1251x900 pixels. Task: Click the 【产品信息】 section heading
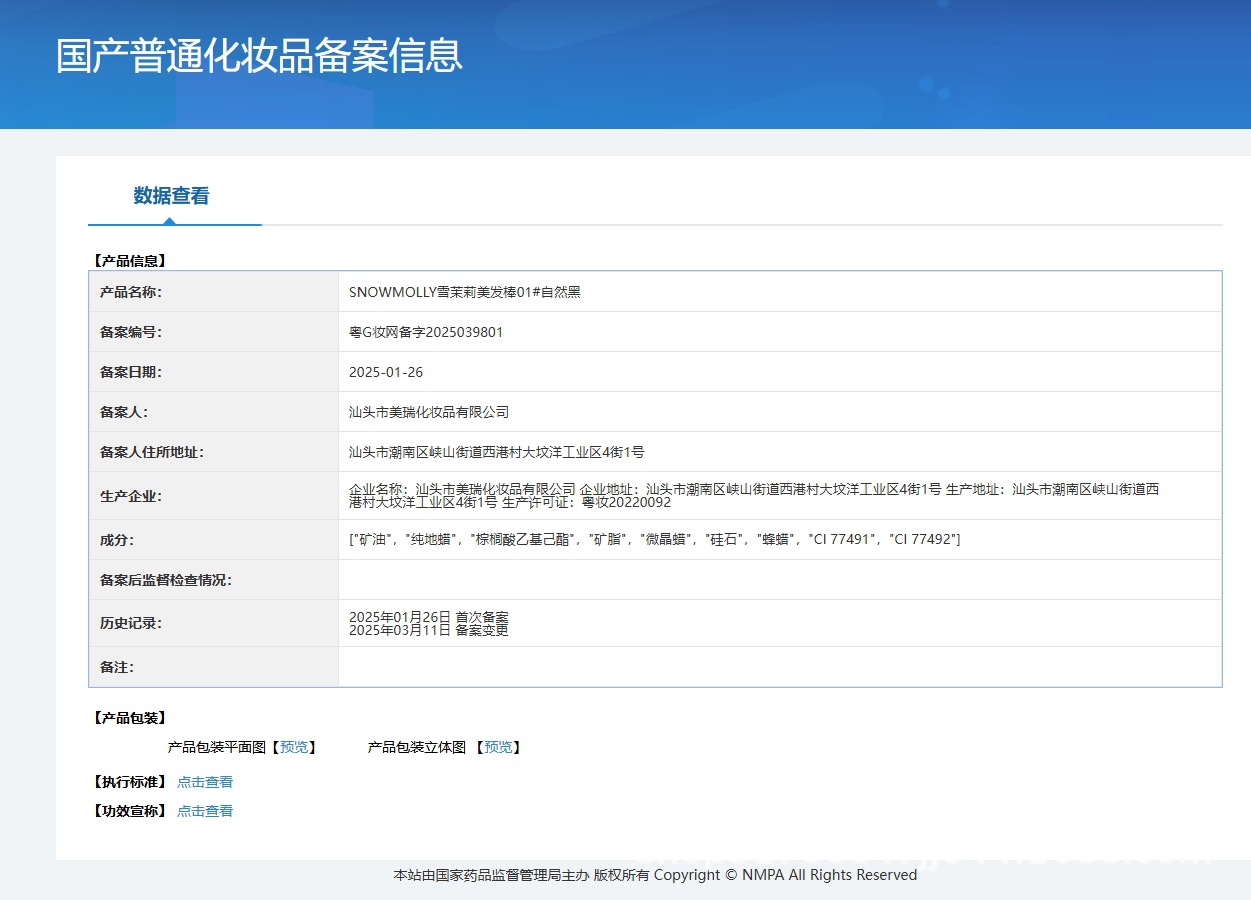(129, 261)
